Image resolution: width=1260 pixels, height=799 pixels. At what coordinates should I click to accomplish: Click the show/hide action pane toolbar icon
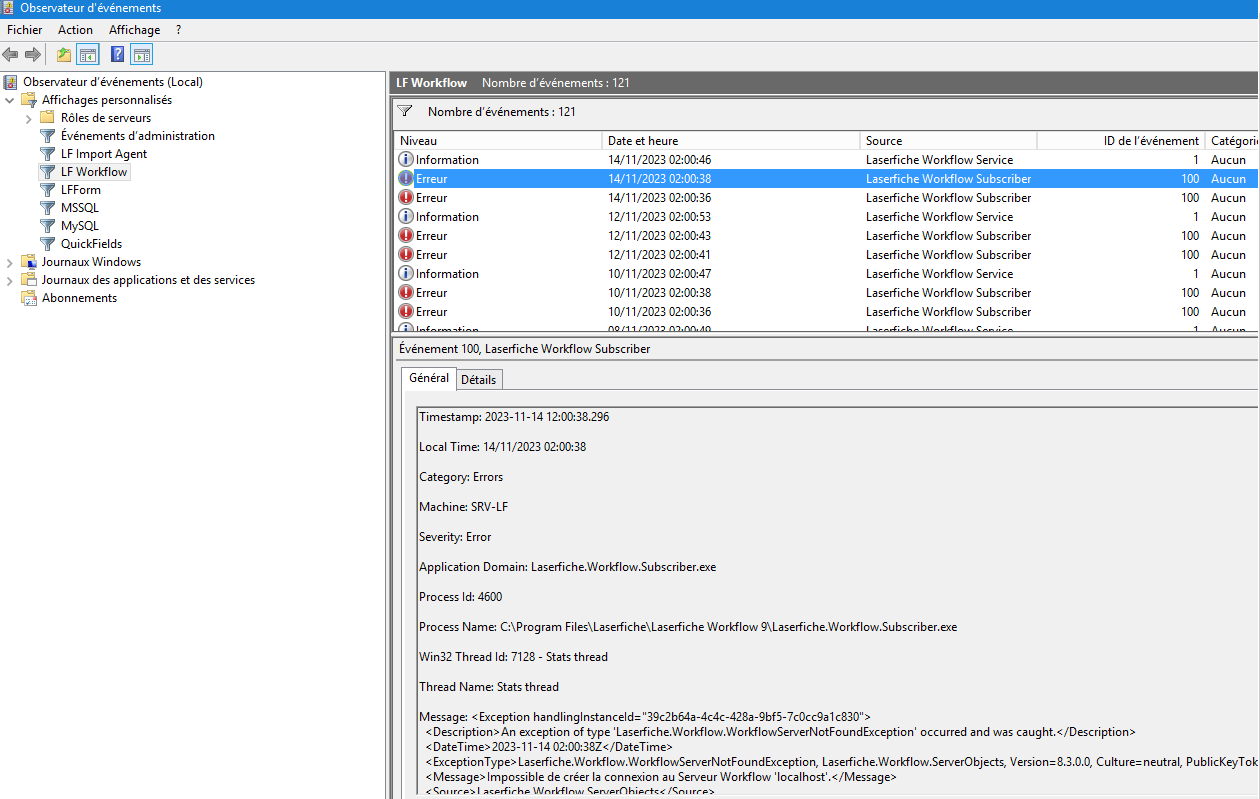tap(142, 55)
